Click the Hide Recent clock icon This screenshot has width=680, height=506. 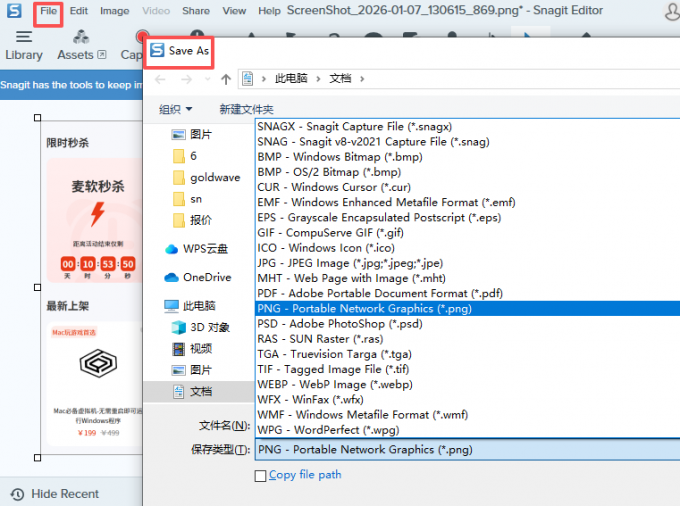[17, 494]
